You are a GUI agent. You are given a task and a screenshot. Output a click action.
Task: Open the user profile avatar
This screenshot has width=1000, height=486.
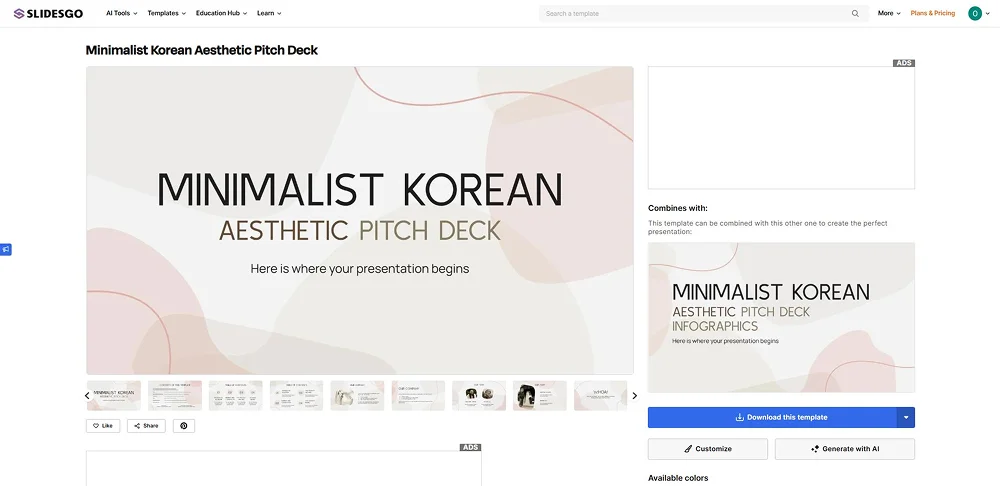975,13
